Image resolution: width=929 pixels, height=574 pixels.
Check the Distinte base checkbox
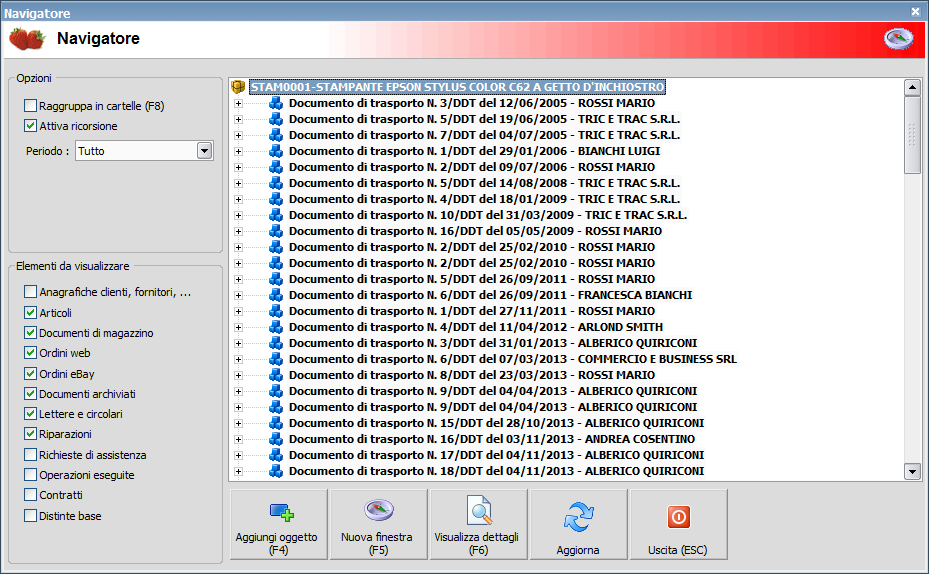click(x=30, y=516)
